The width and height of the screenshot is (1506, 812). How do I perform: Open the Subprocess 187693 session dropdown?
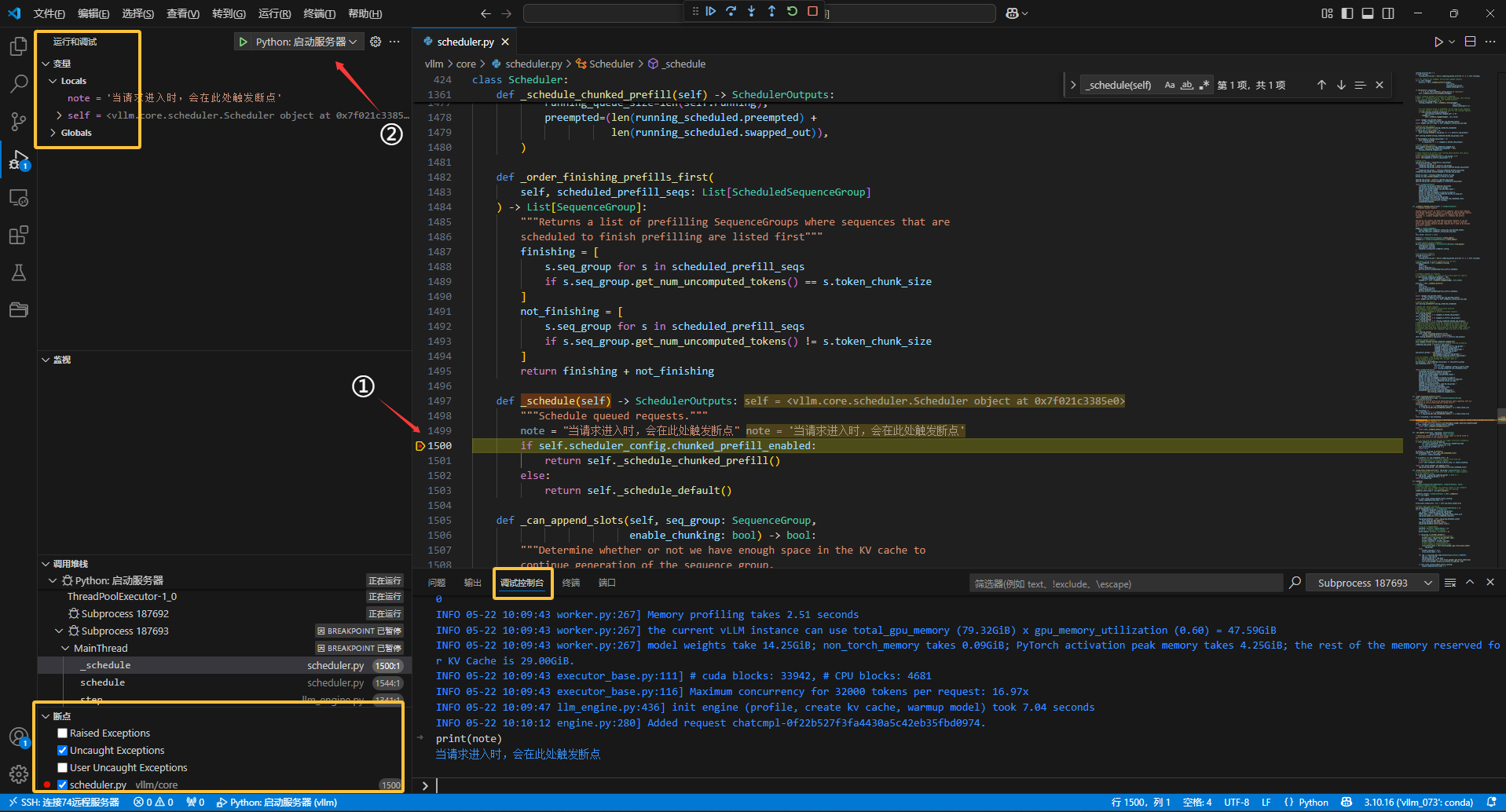[x=1371, y=583]
